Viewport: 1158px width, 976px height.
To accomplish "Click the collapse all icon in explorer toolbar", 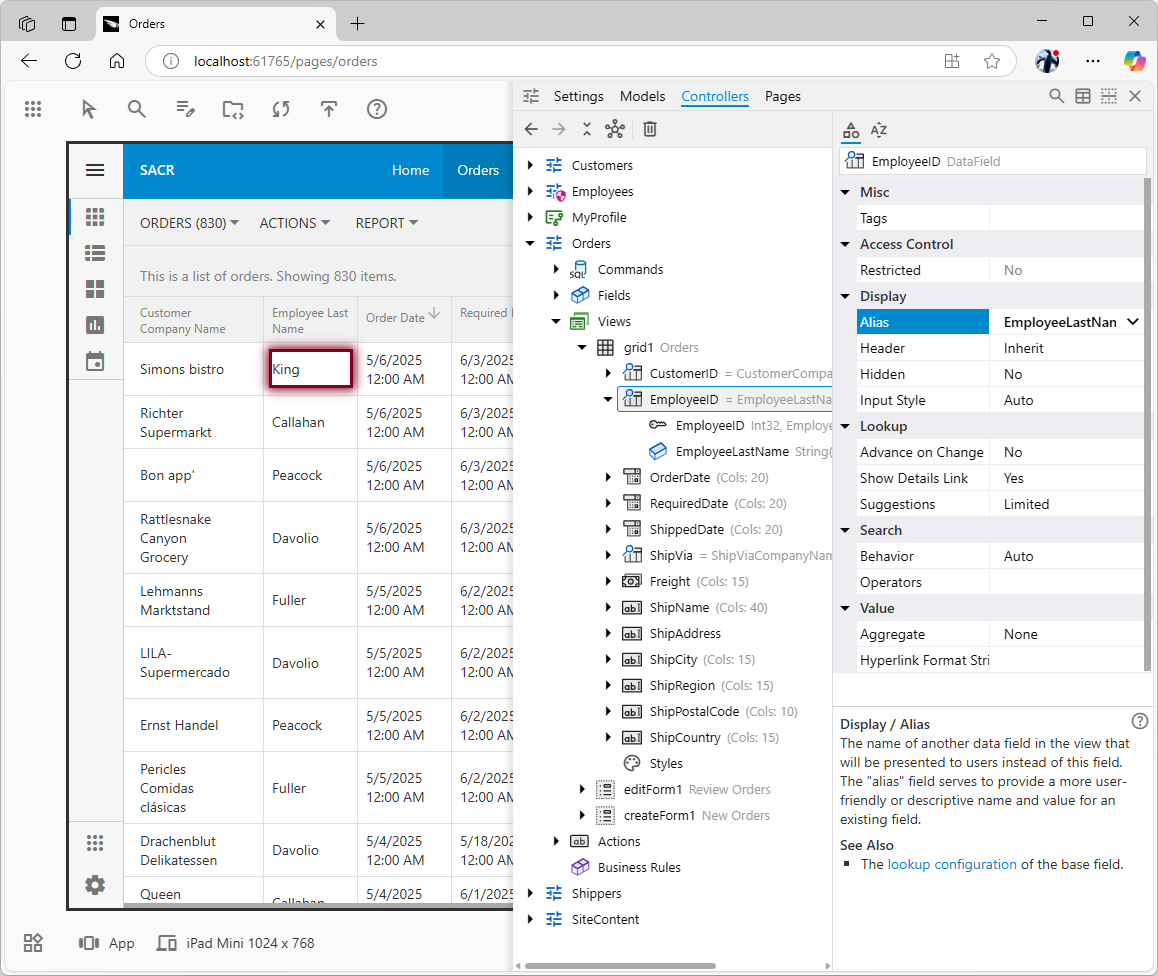I will pos(586,129).
